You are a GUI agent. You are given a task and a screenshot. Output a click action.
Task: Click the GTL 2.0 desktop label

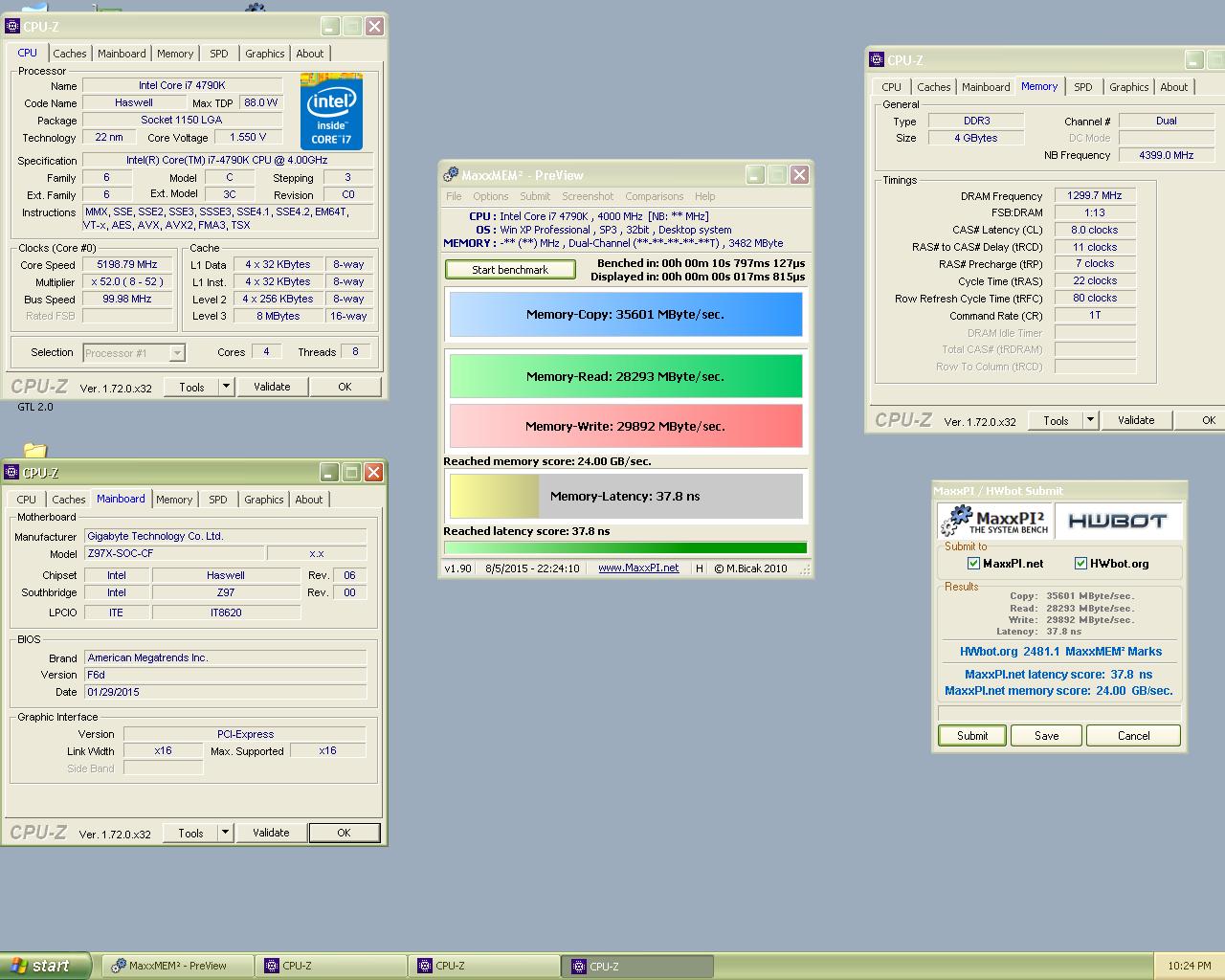[35, 407]
